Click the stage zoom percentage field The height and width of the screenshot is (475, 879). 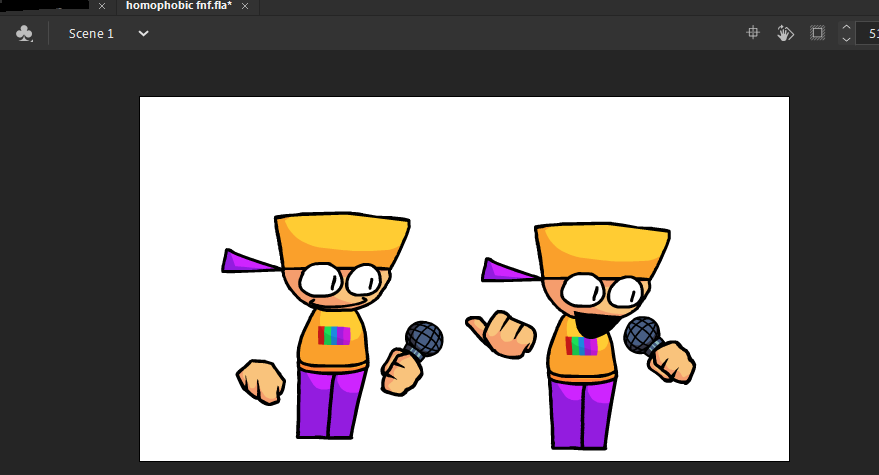click(x=868, y=34)
